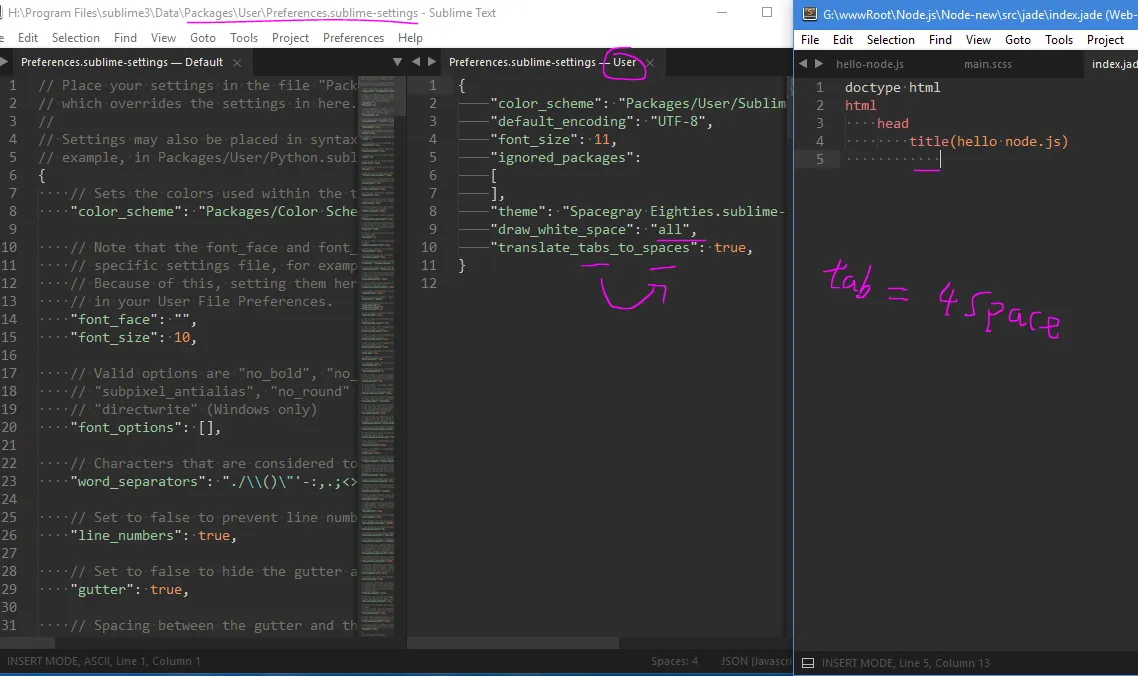Open the Edit menu in the right Sublime window
Image resolution: width=1138 pixels, height=676 pixels.
click(843, 40)
